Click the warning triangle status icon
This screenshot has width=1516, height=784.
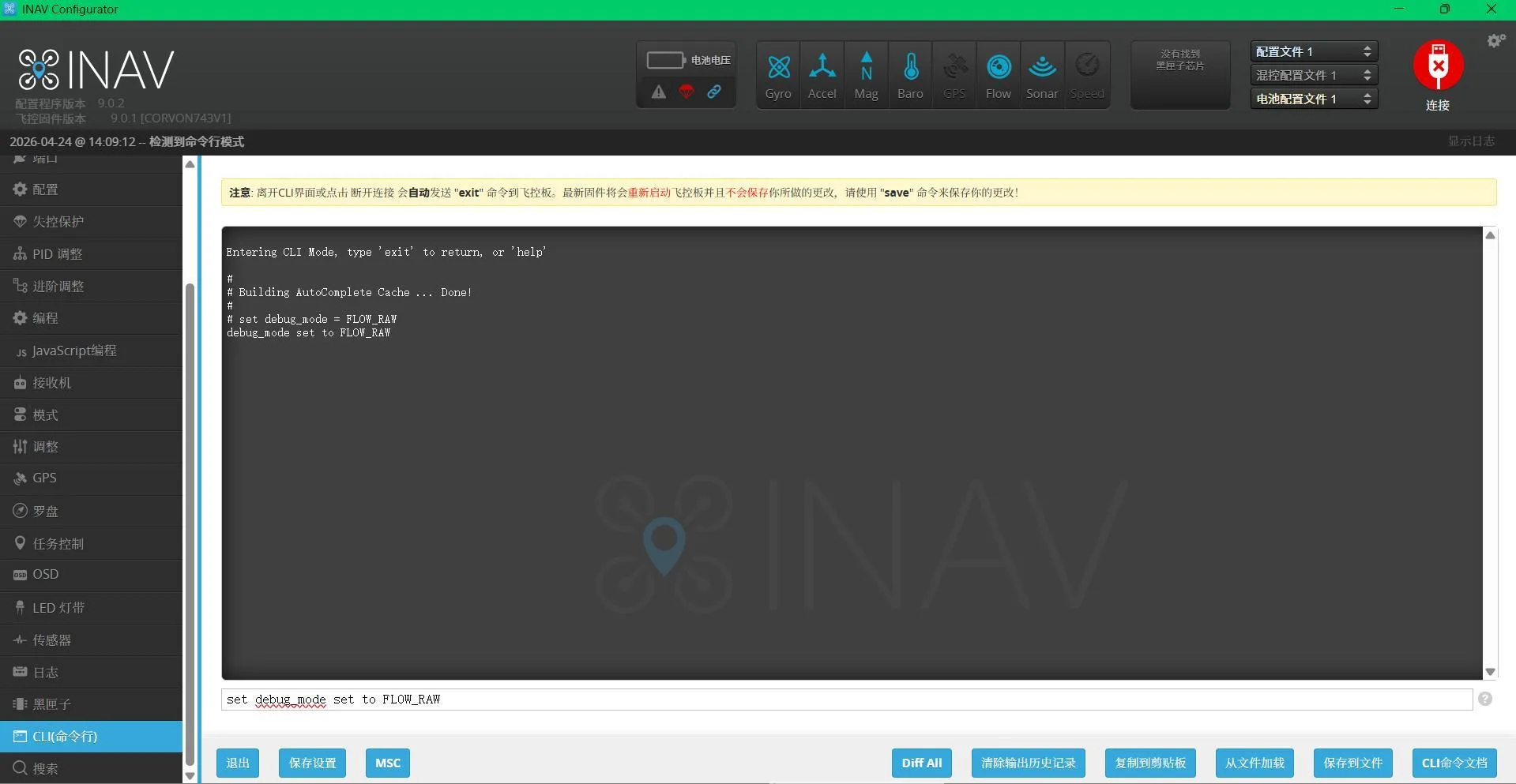(x=659, y=92)
